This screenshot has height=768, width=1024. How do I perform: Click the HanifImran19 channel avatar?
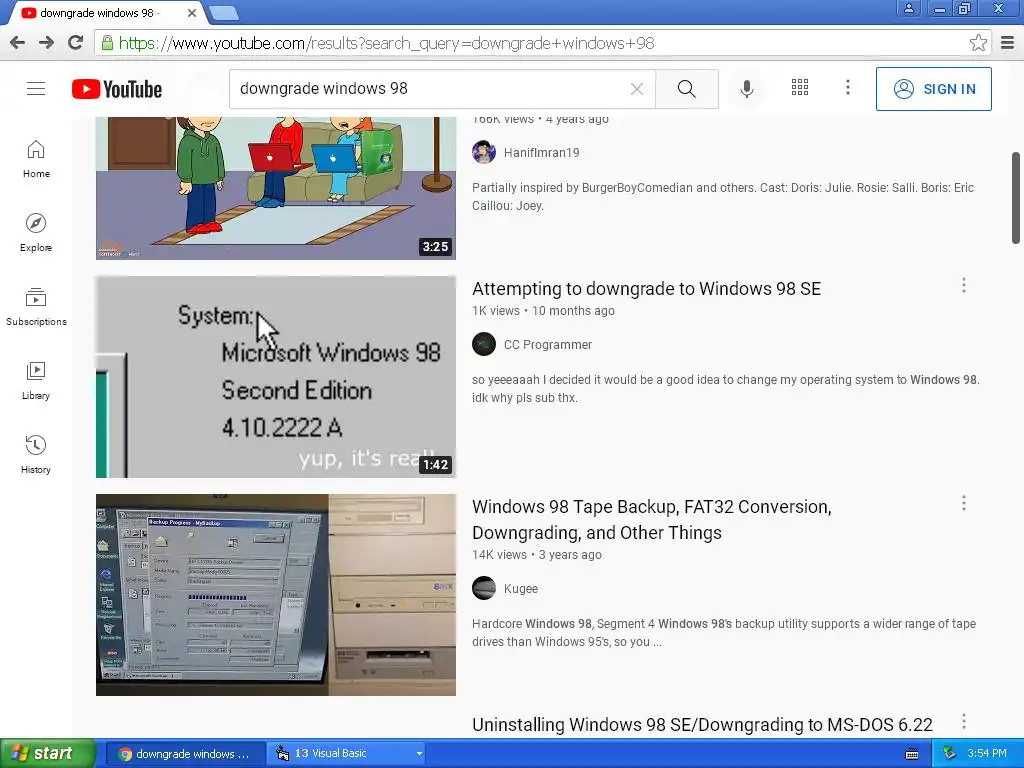click(x=484, y=152)
